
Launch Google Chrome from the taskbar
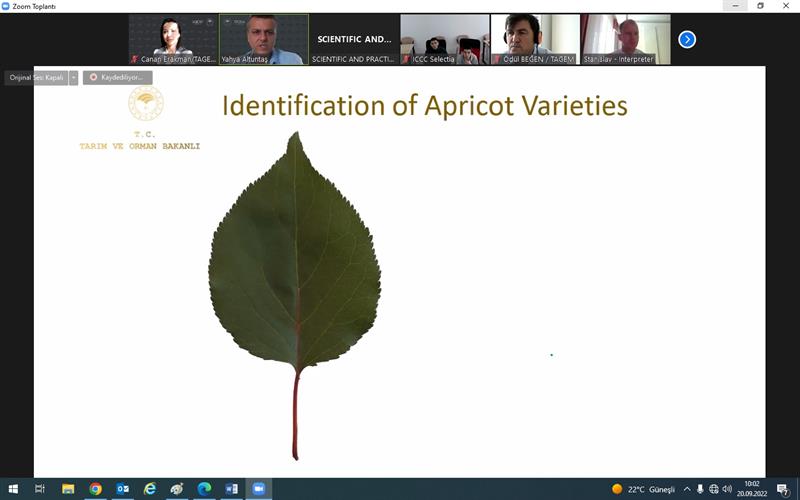tap(95, 489)
